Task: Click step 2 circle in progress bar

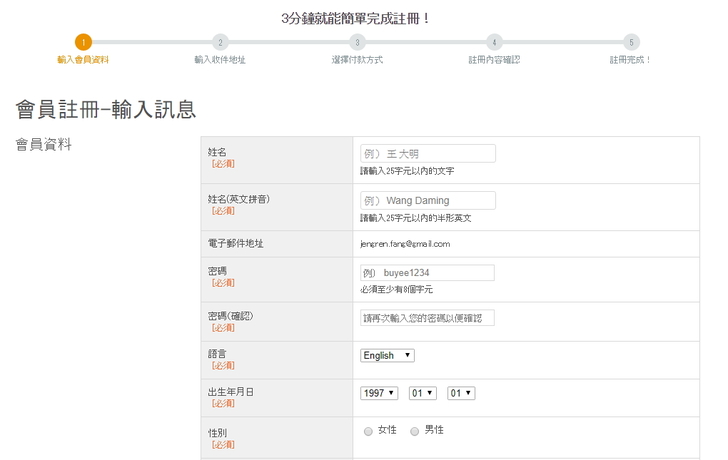Action: [220, 42]
